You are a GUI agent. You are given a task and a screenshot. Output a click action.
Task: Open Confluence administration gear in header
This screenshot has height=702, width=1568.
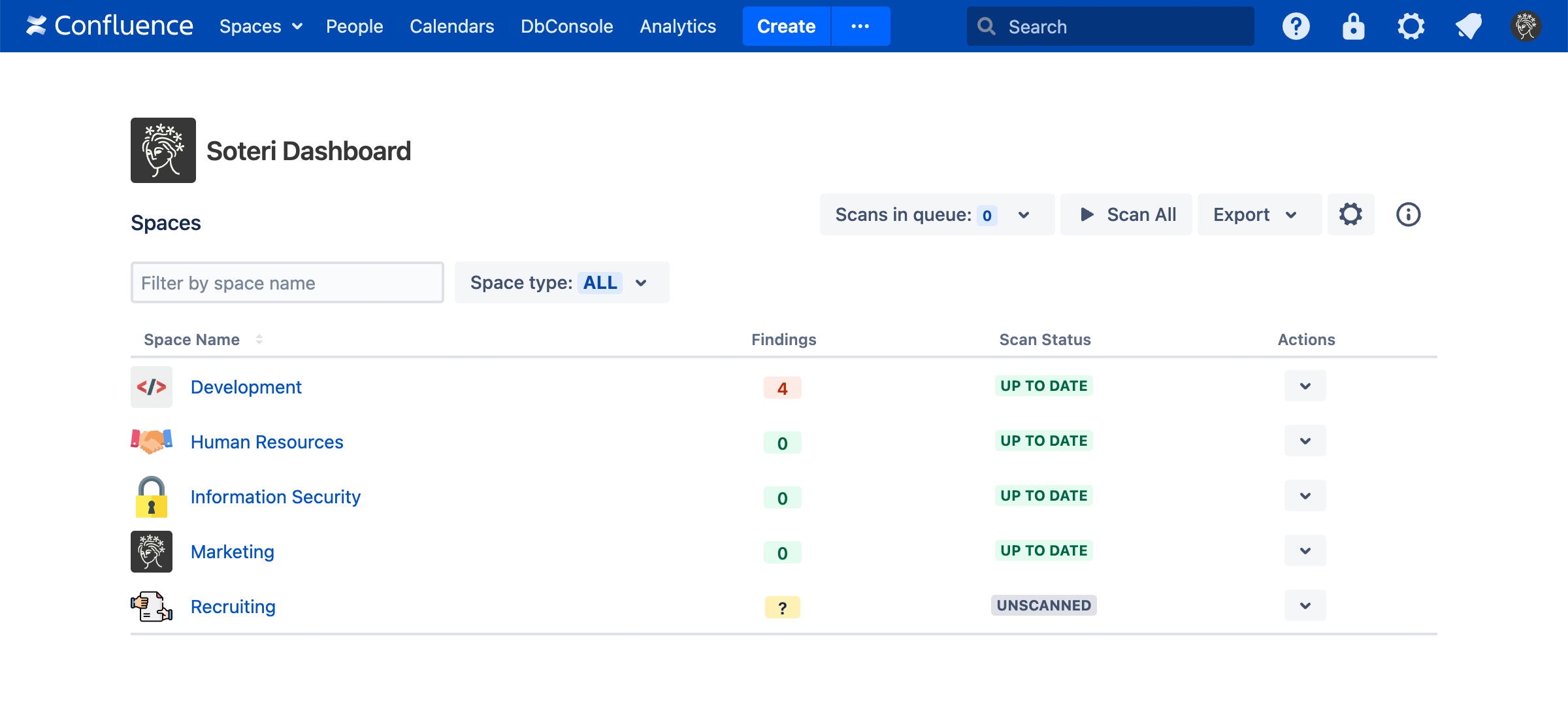[x=1411, y=26]
